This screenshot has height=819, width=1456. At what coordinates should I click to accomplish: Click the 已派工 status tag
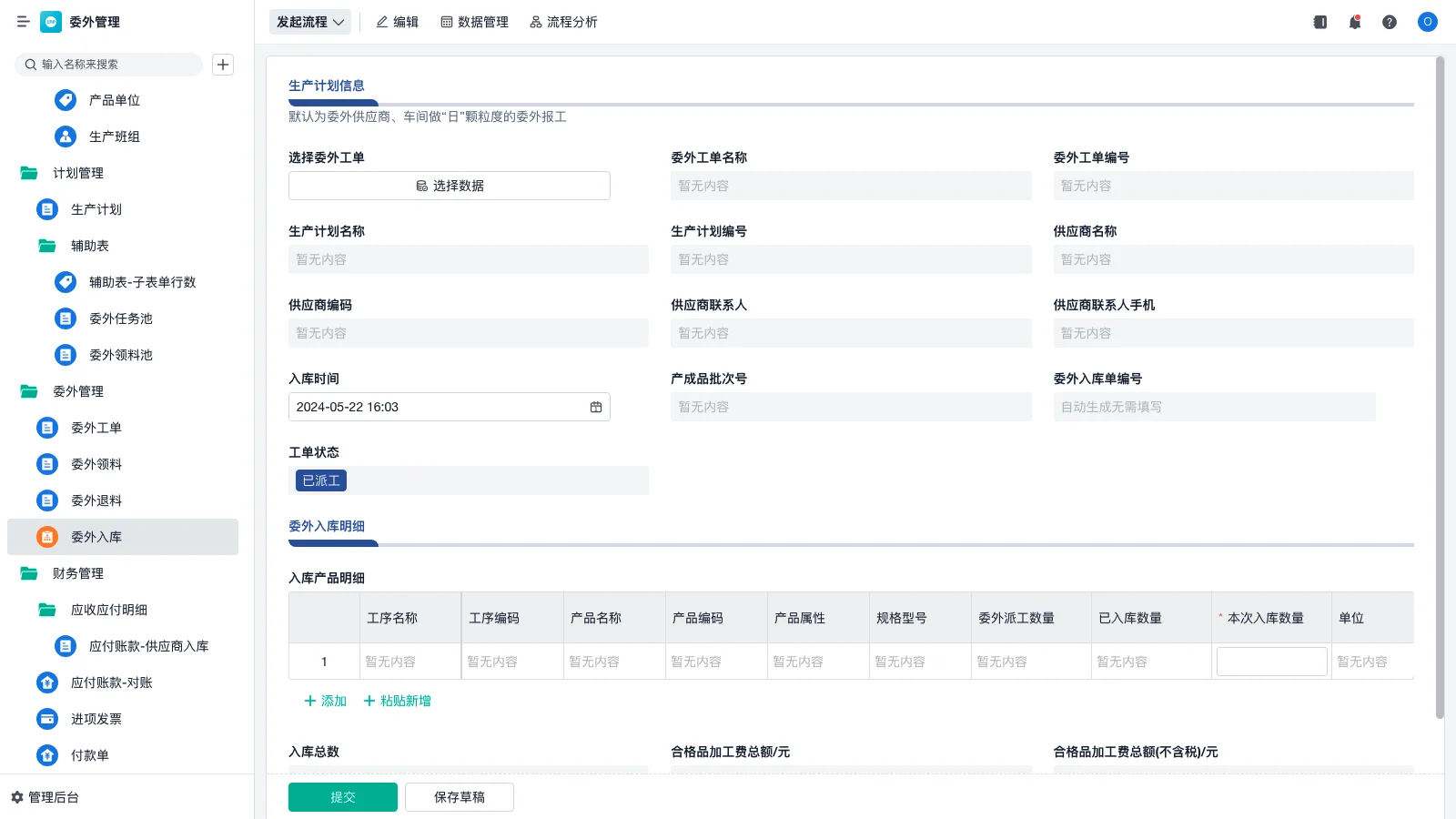[319, 480]
